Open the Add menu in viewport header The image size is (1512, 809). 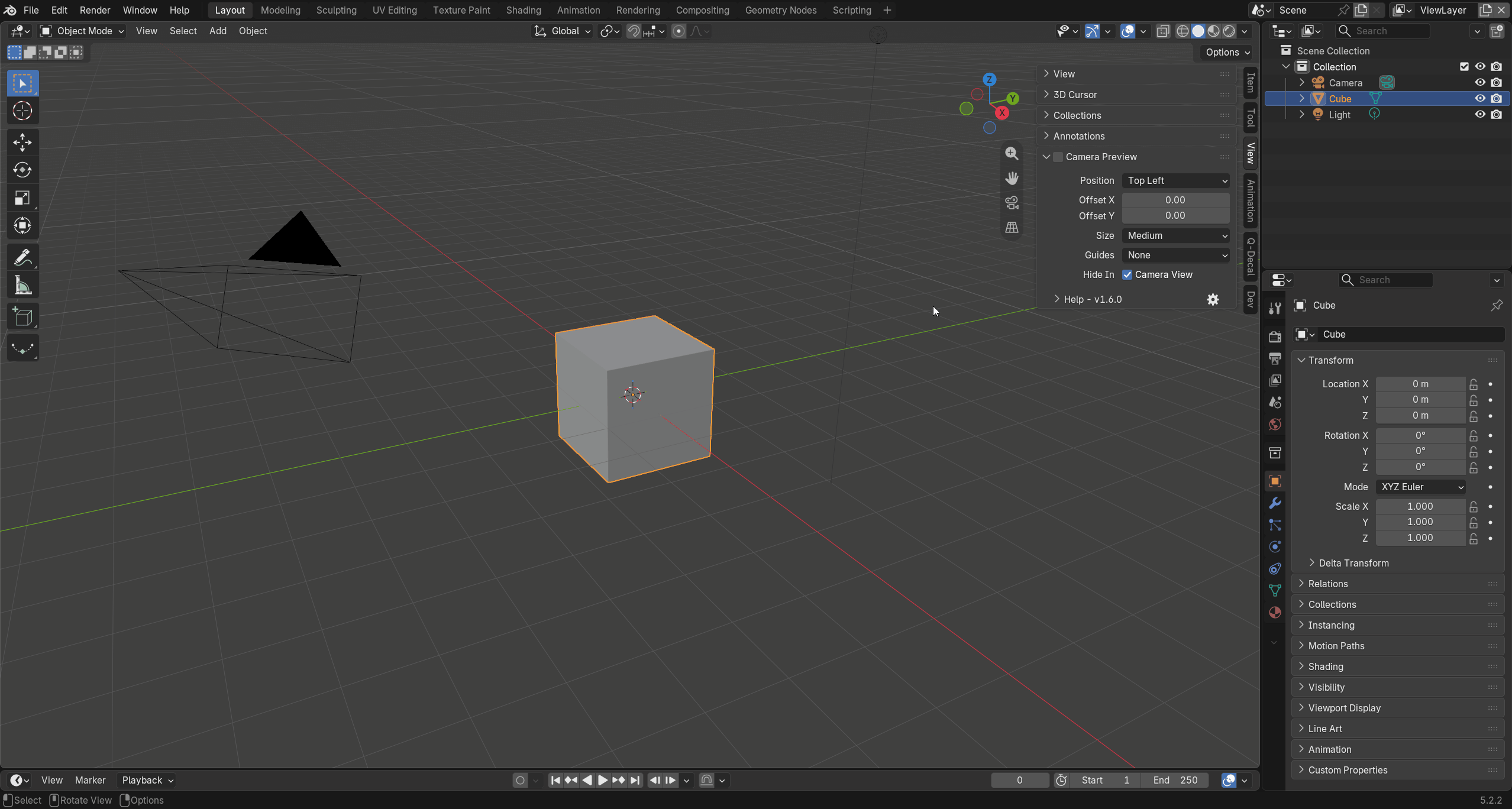[218, 31]
